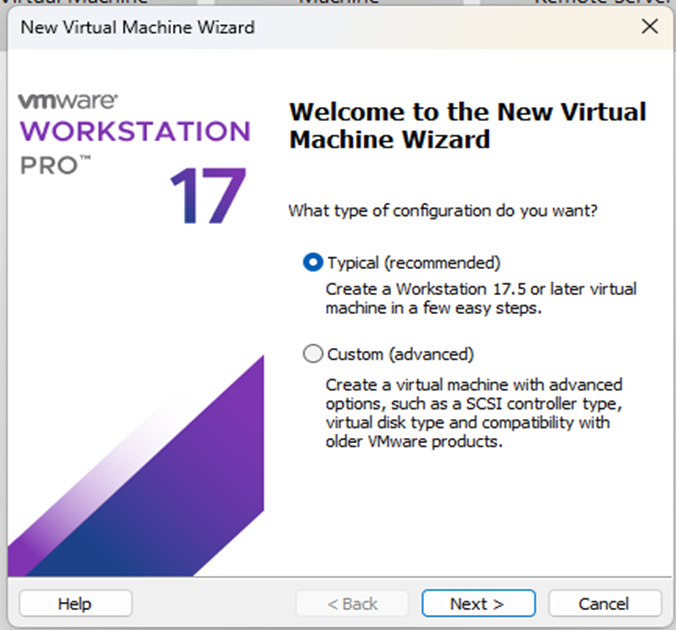Select the Typical (recommended) radio button

[x=313, y=263]
